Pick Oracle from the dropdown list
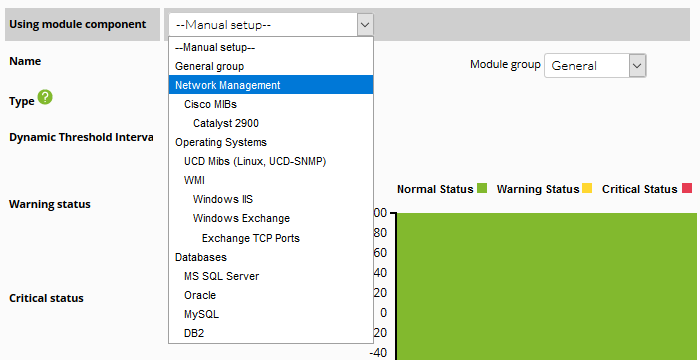Image resolution: width=700 pixels, height=360 pixels. [x=271, y=295]
